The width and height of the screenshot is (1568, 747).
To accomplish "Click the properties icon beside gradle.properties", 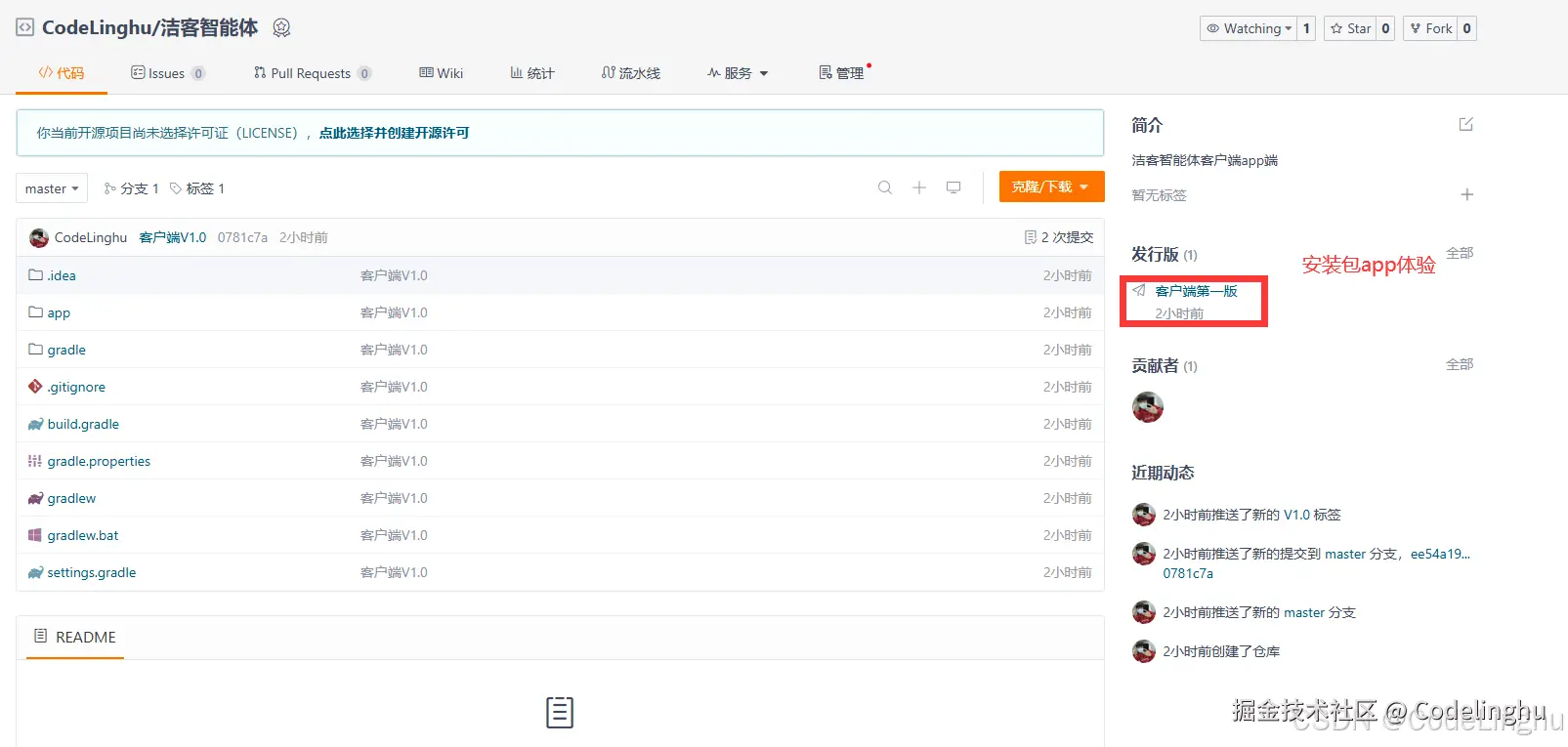I will (35, 461).
